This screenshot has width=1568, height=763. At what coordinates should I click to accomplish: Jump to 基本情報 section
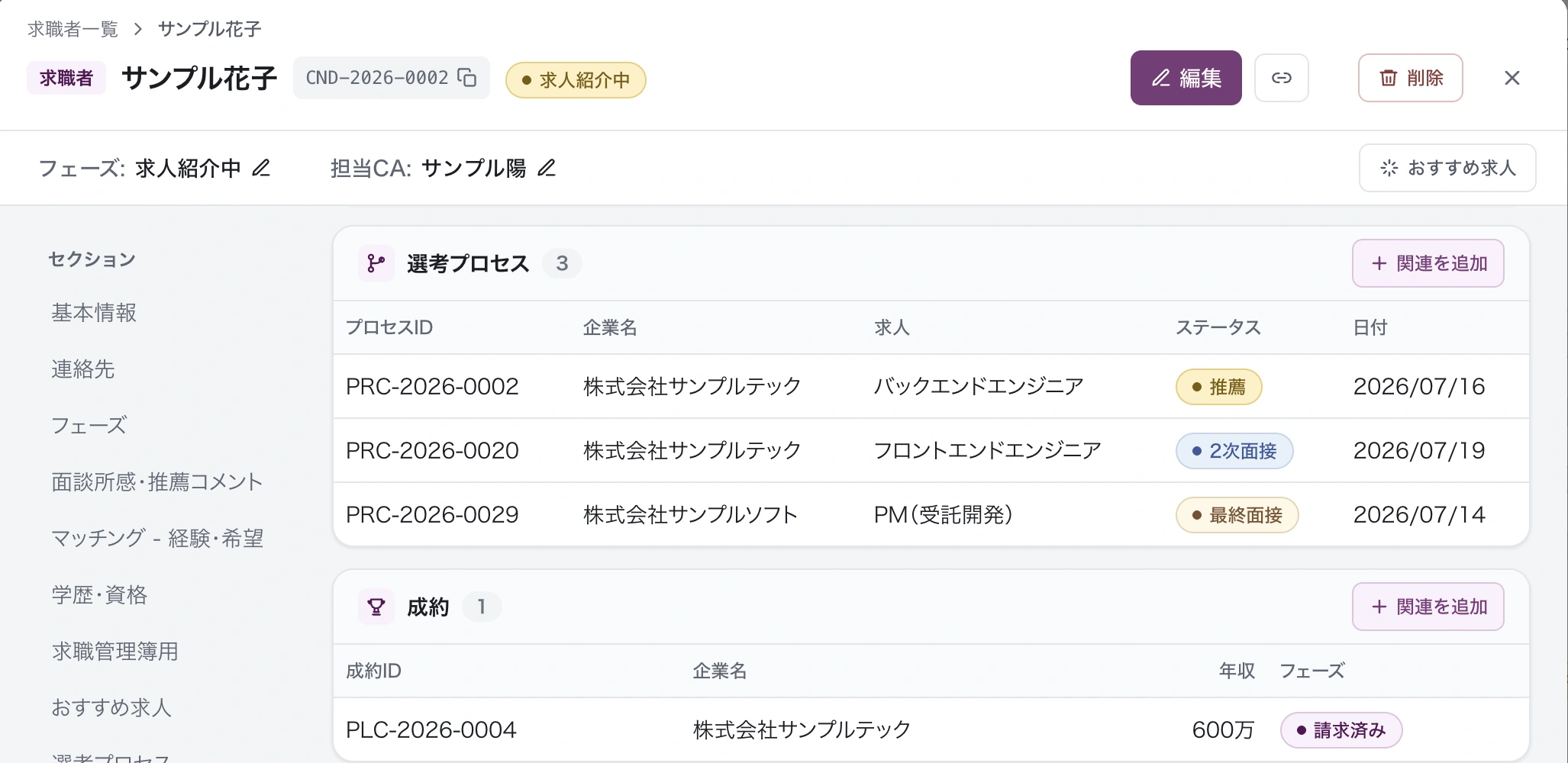[94, 313]
